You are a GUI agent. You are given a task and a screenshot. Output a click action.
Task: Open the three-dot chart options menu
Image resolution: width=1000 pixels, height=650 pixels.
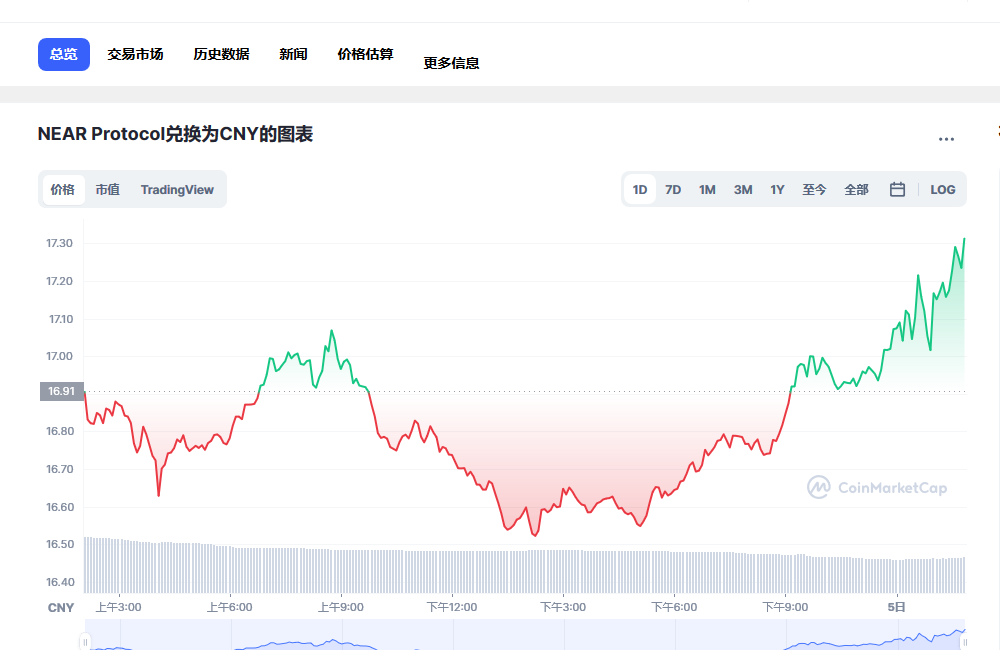click(x=946, y=138)
